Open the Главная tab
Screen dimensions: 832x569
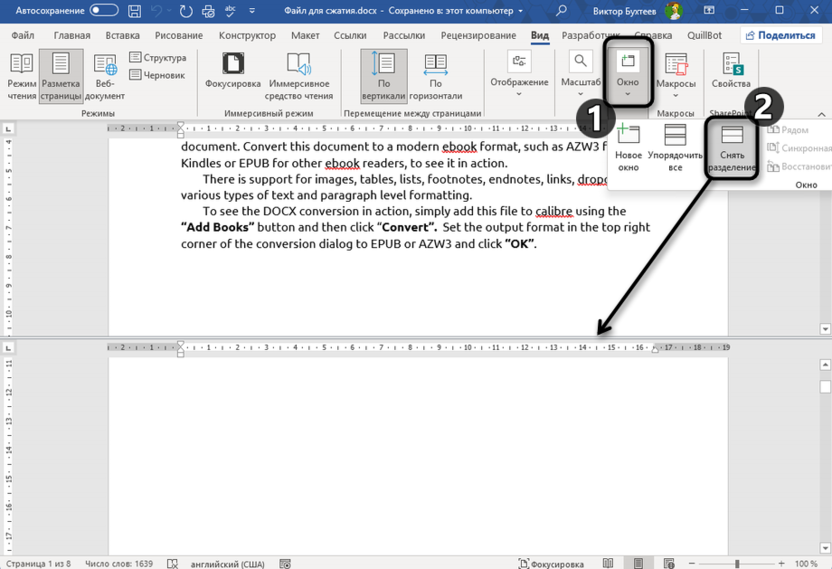click(x=71, y=36)
